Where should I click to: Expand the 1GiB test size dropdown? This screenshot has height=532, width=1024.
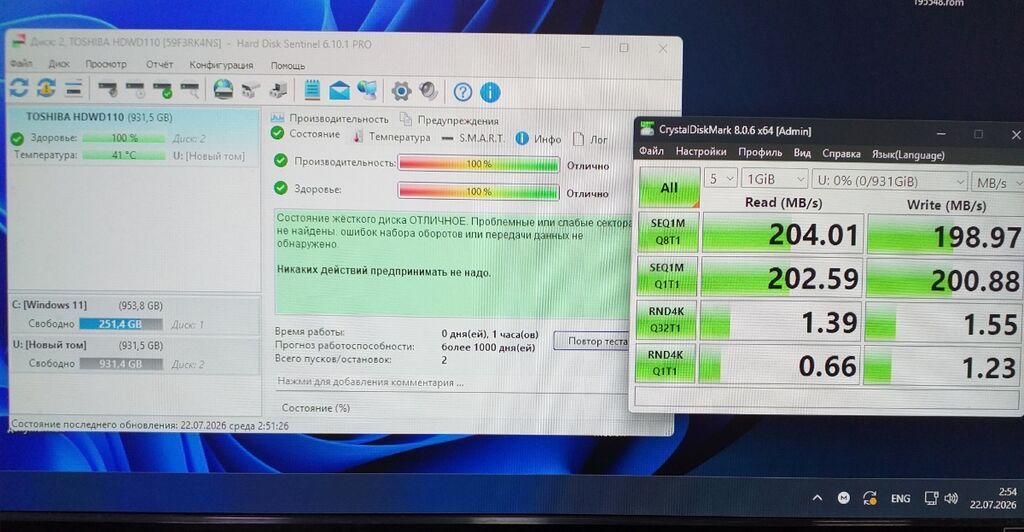tap(775, 179)
